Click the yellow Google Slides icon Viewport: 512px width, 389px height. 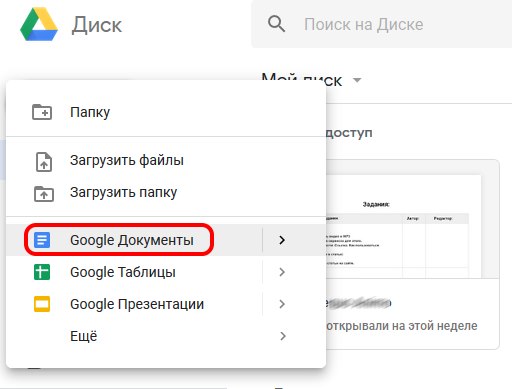click(x=42, y=304)
